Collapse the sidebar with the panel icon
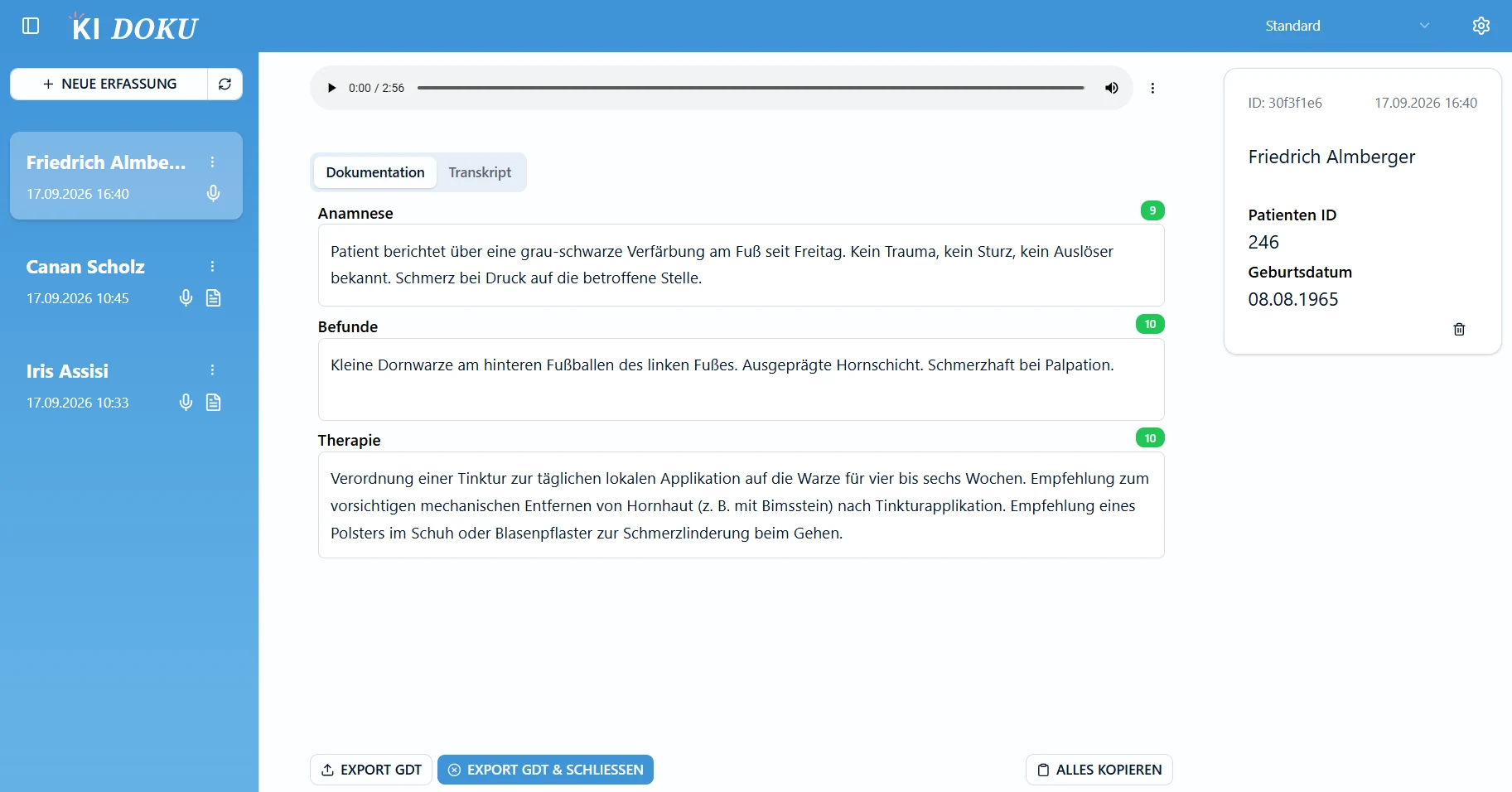 31,26
